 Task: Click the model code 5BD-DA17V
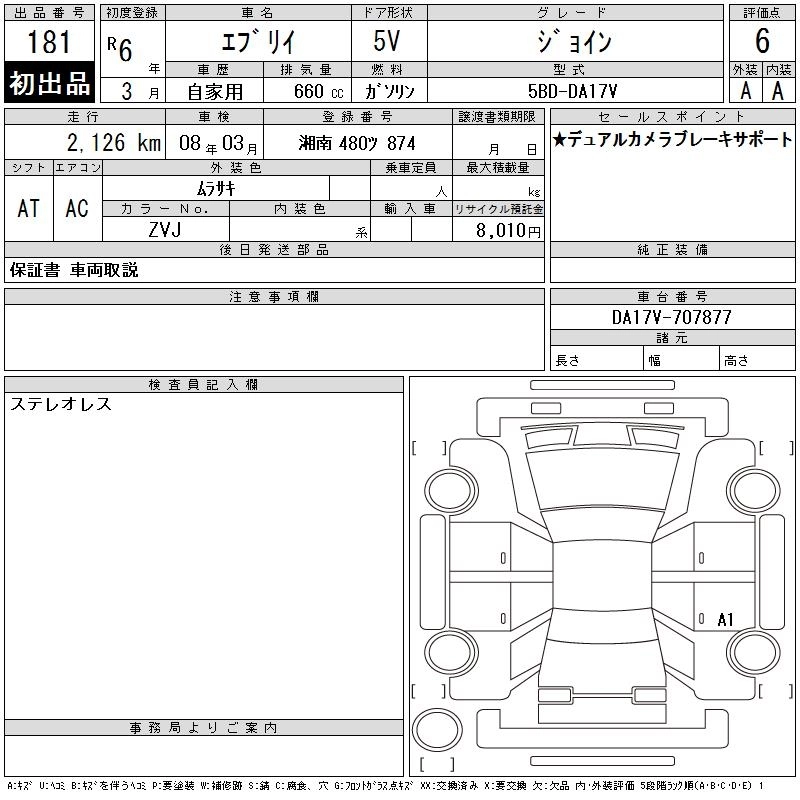coord(572,91)
